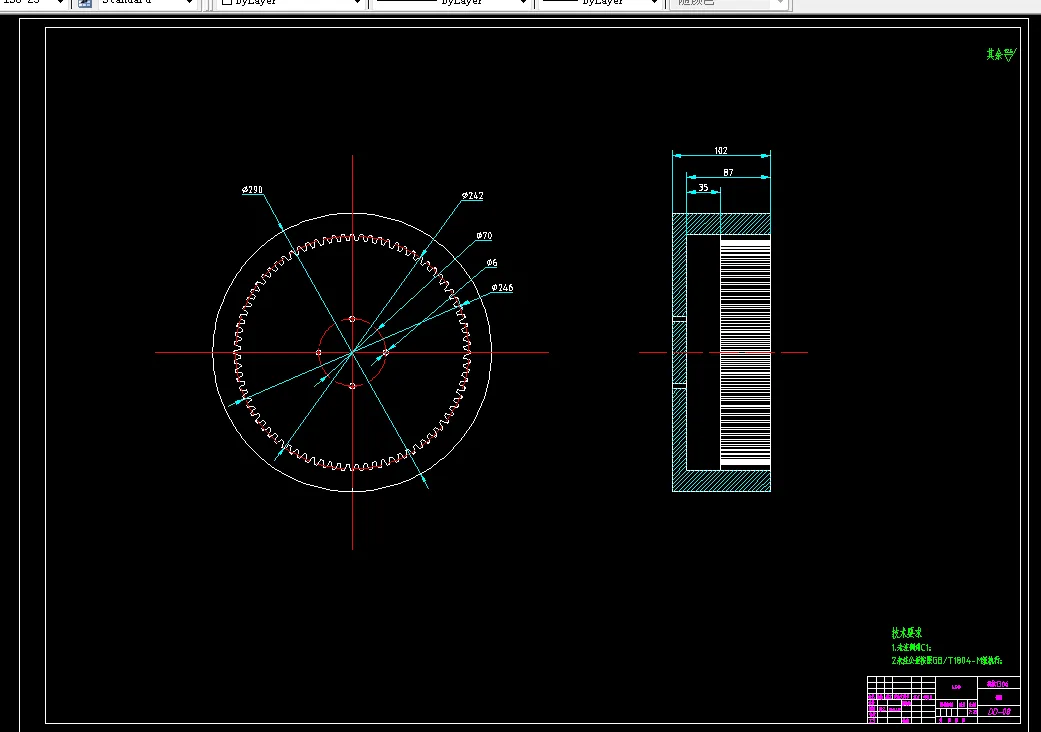Click the 其余 surface roughness note
Screen dimensions: 1041x732
tap(1001, 54)
